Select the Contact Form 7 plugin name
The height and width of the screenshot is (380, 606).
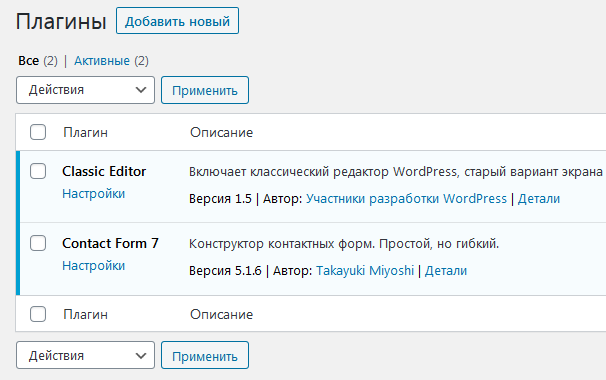(110, 243)
